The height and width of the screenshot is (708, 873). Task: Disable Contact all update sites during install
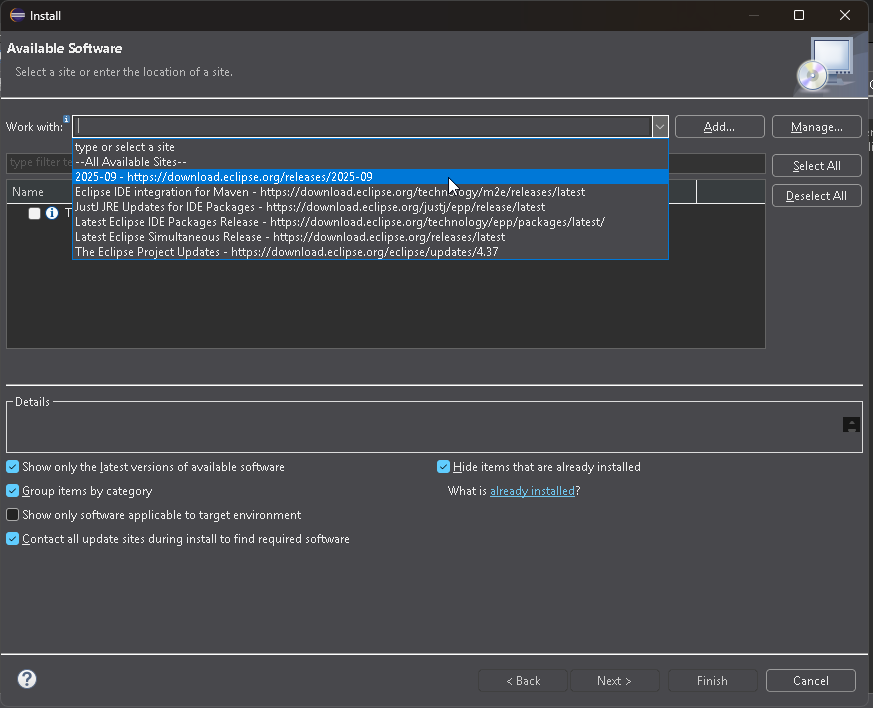12,538
